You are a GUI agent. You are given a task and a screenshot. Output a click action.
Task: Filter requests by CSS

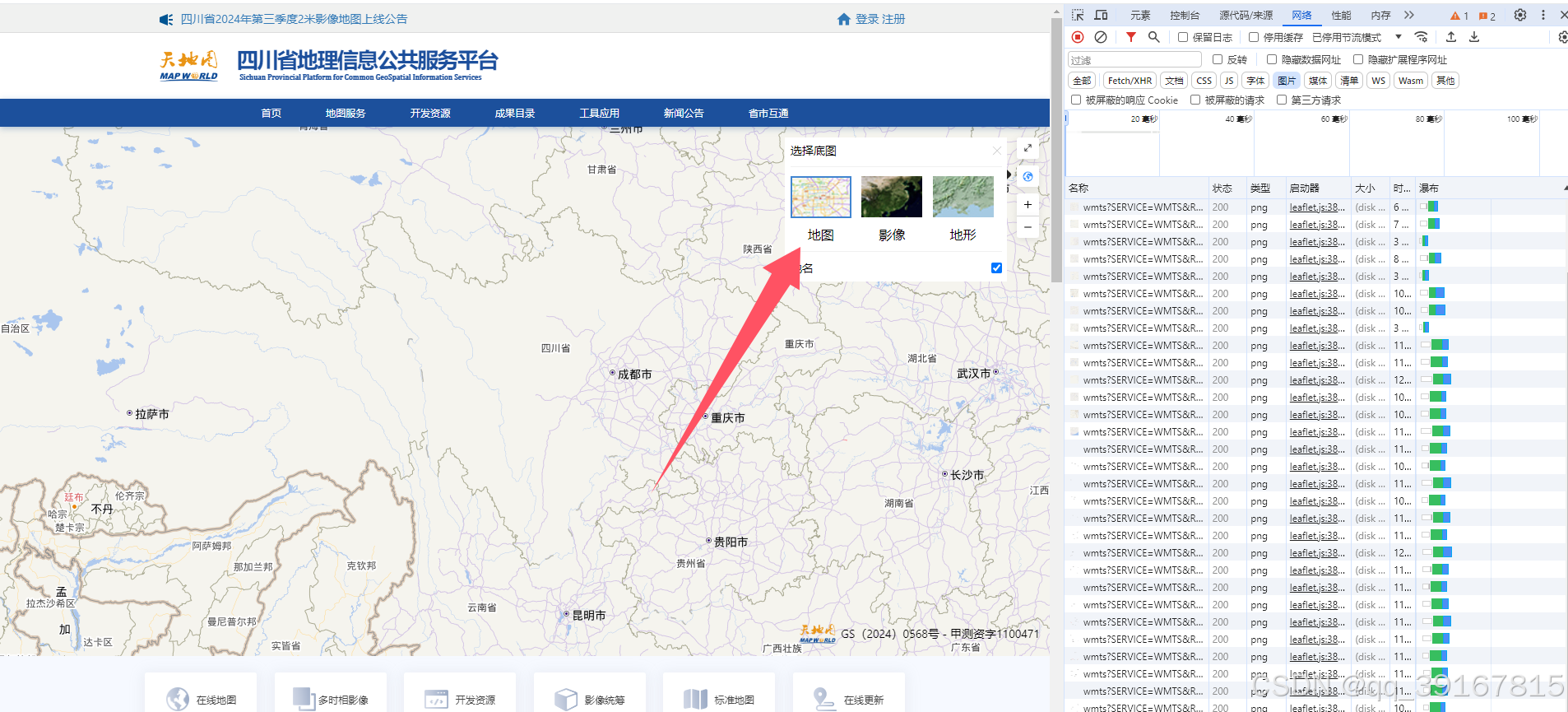(x=1204, y=81)
